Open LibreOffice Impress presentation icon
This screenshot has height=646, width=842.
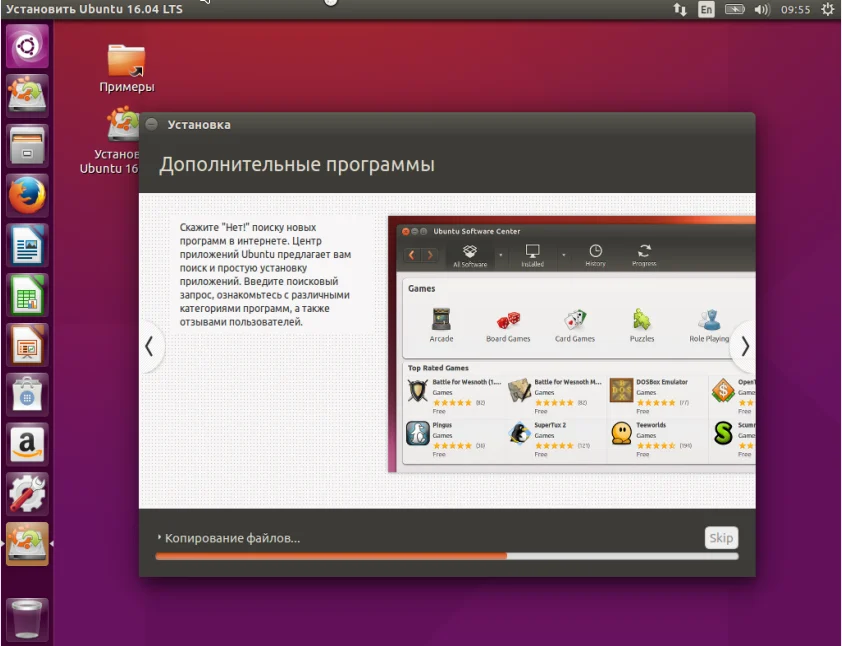point(27,345)
